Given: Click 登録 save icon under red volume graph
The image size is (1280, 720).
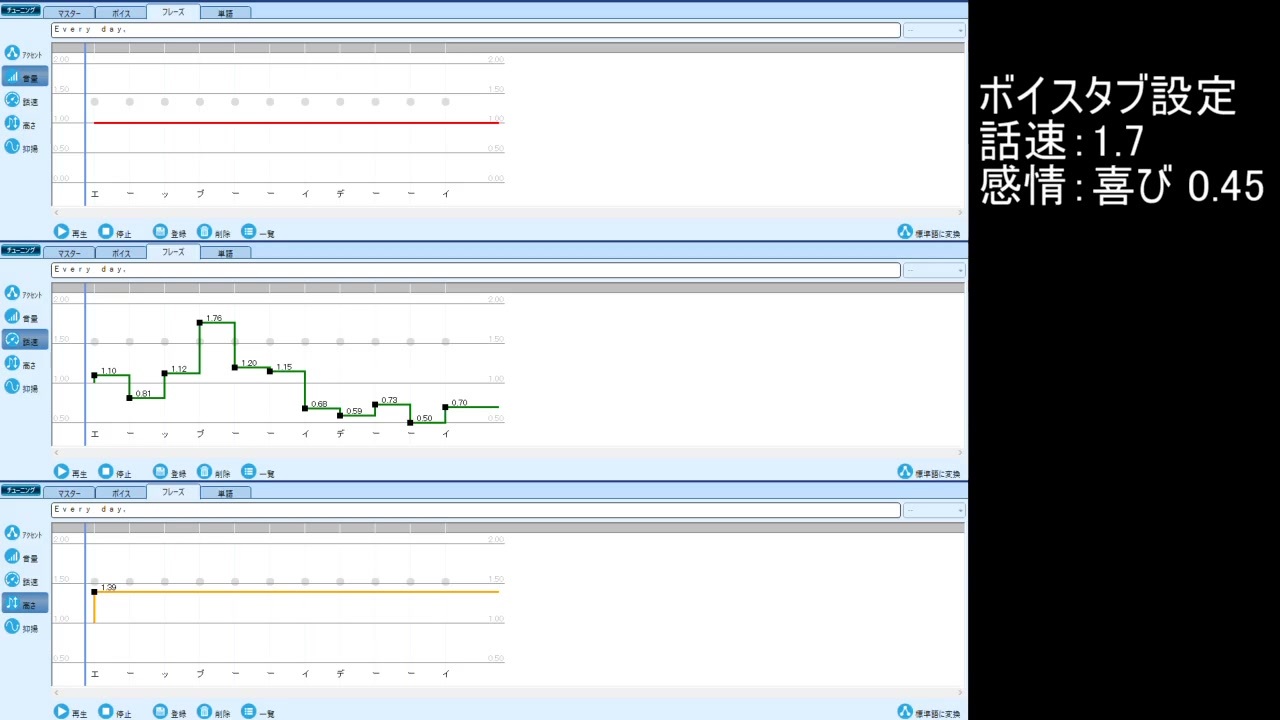Looking at the screenshot, I should tap(160, 231).
